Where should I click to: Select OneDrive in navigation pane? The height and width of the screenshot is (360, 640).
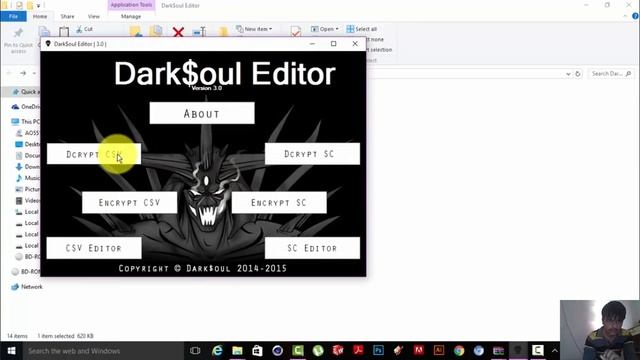pyautogui.click(x=26, y=107)
